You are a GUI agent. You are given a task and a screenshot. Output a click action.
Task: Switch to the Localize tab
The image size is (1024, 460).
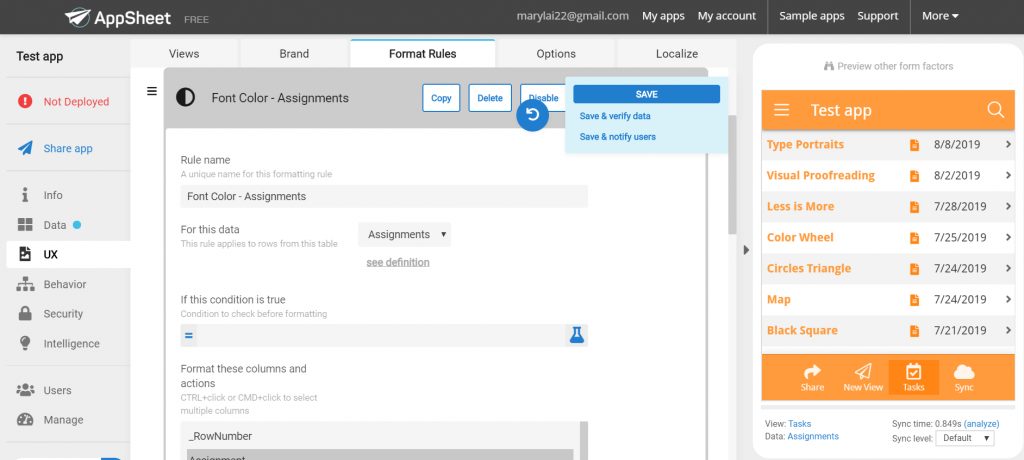point(677,54)
